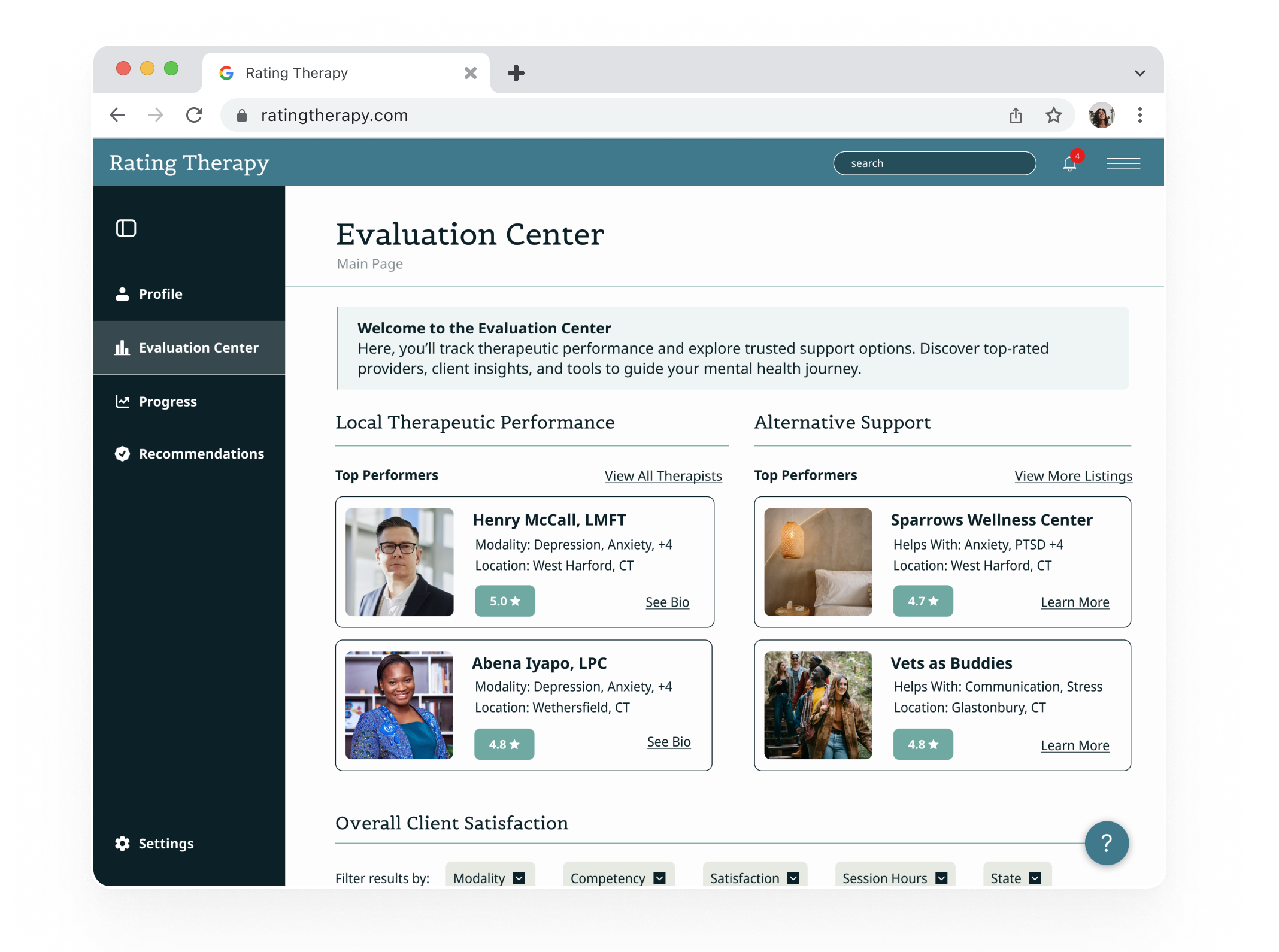Viewport: 1279px width, 952px height.
Task: Open the hamburger menu in header
Action: 1123,163
